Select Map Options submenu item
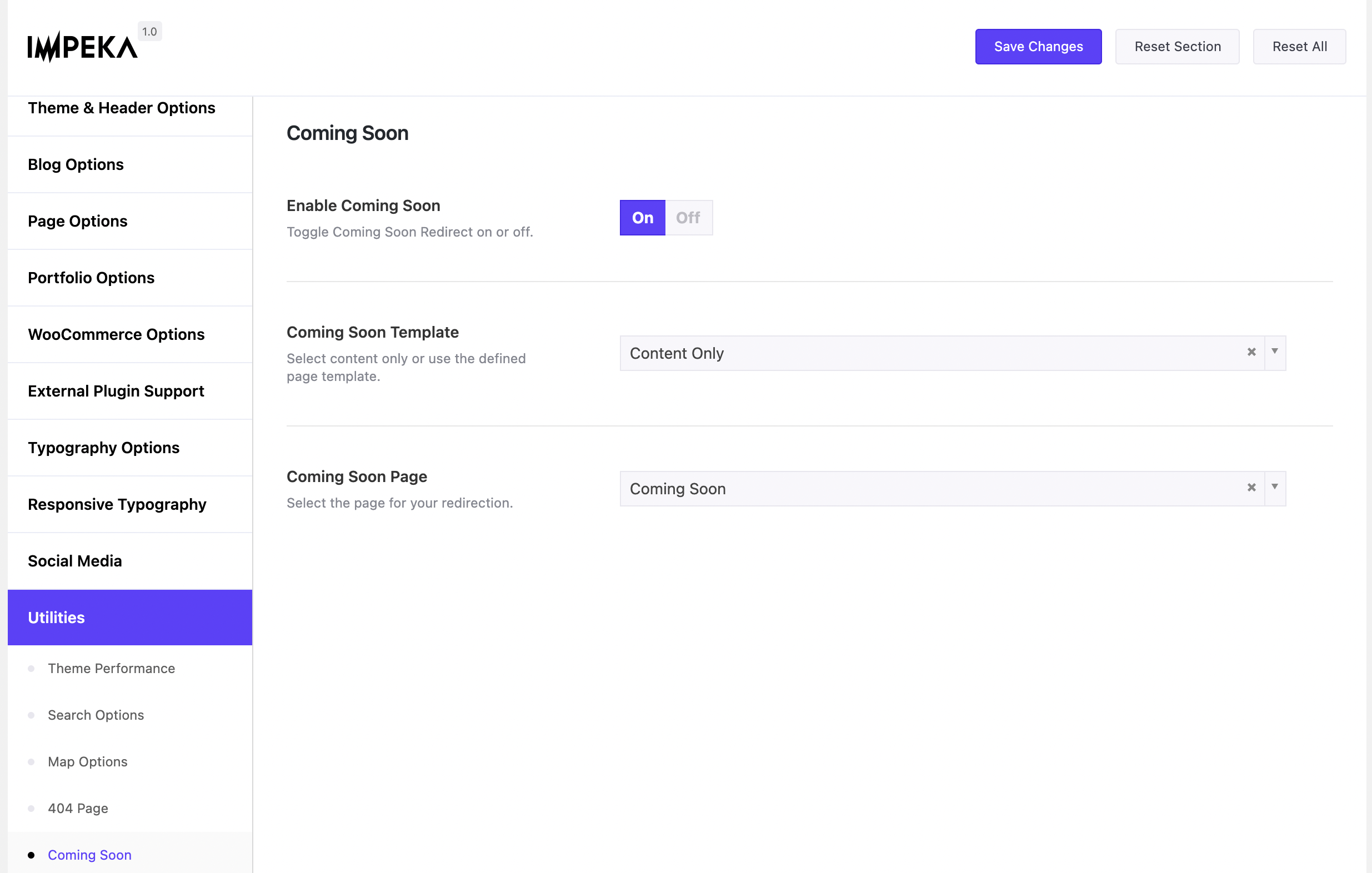This screenshot has height=873, width=1372. pos(88,761)
